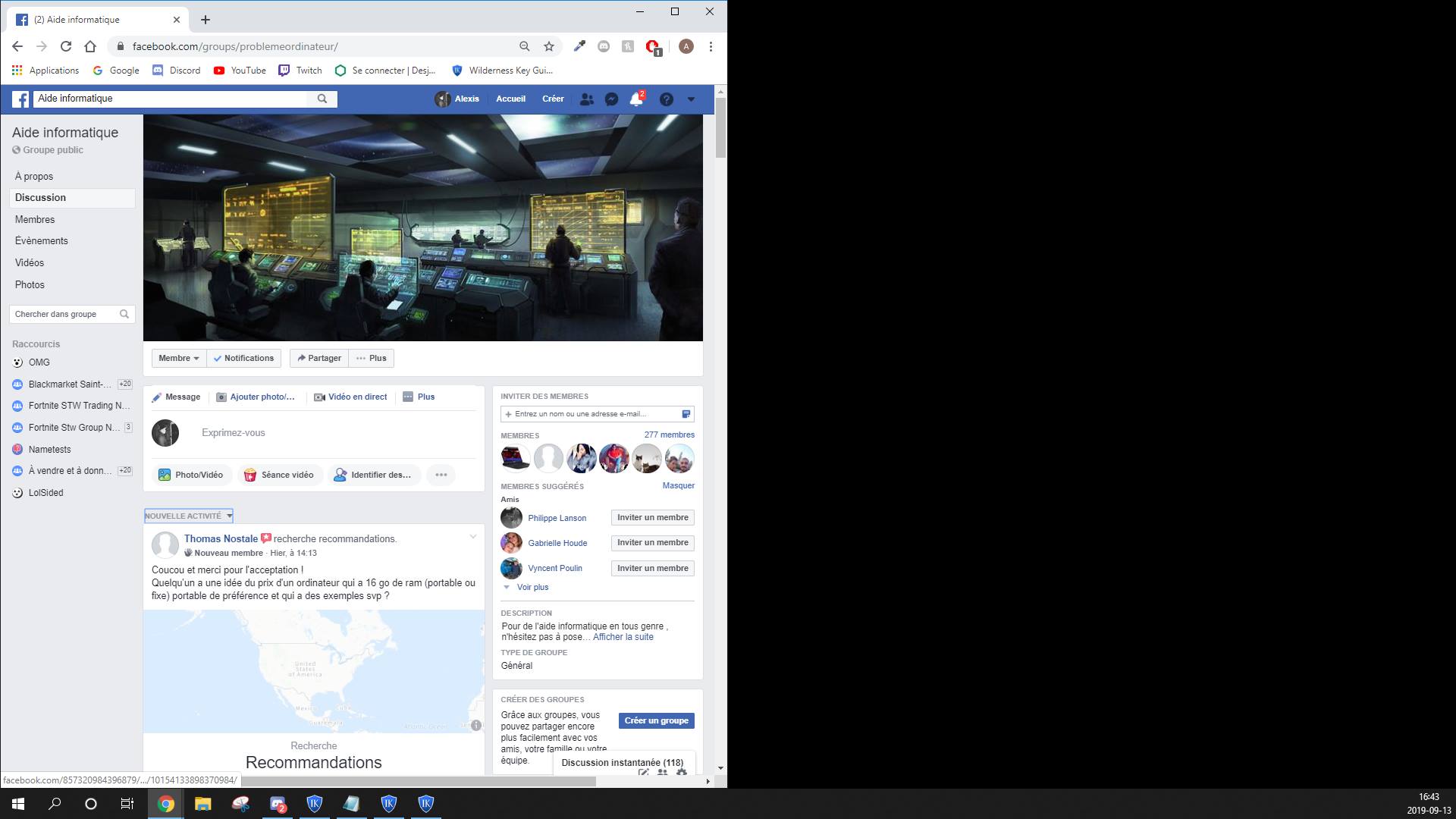Expand the description with Afficher la suite

[x=623, y=637]
